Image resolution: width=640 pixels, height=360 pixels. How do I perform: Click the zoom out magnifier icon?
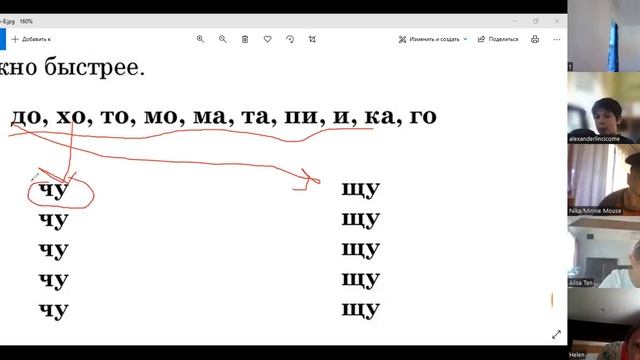(x=222, y=39)
